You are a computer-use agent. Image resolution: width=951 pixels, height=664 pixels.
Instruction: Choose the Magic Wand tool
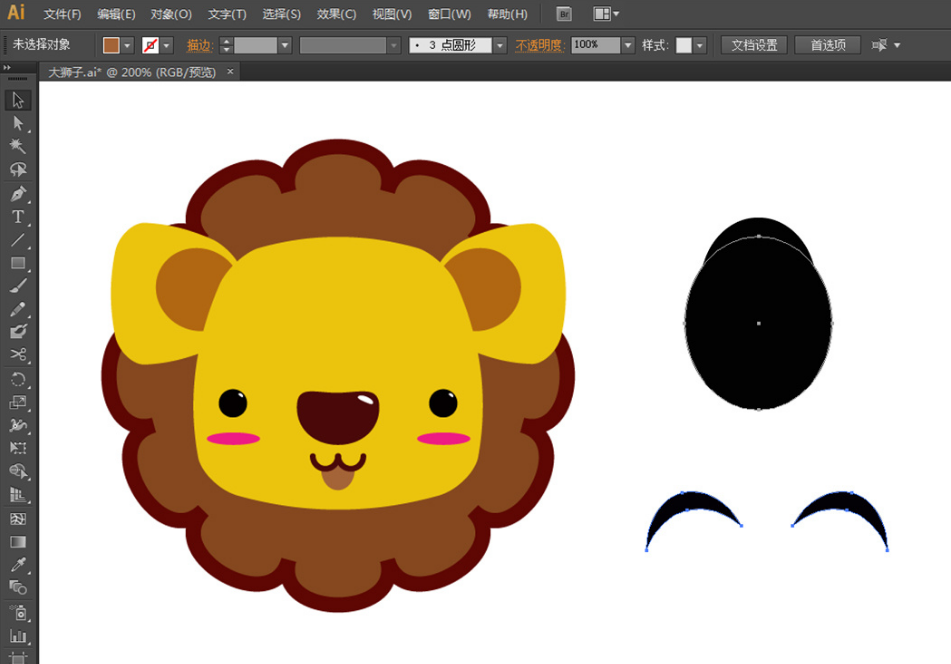(18, 146)
